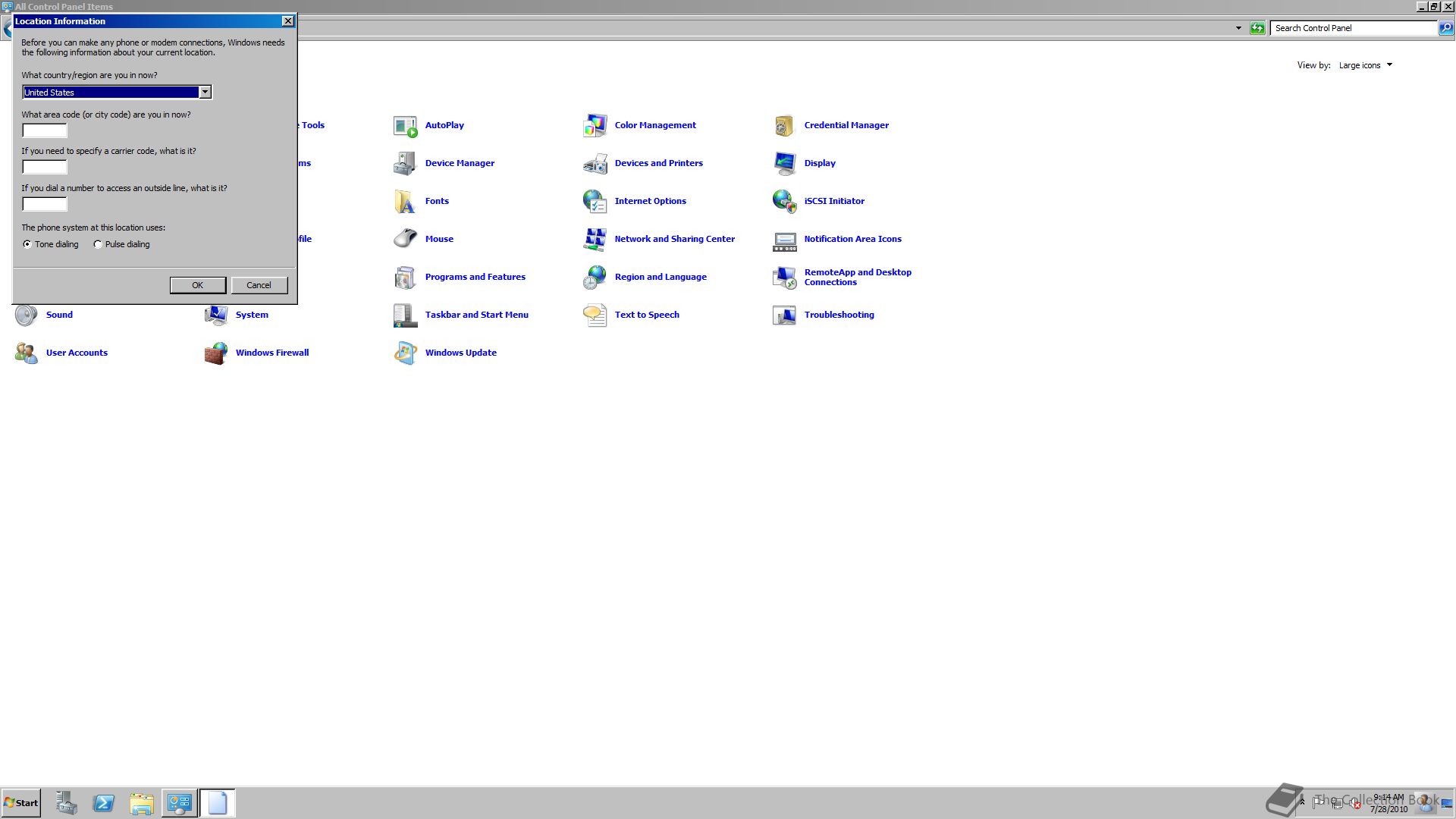Screen dimensions: 1456x819
Task: Open the Text to Speech icon
Action: point(595,315)
